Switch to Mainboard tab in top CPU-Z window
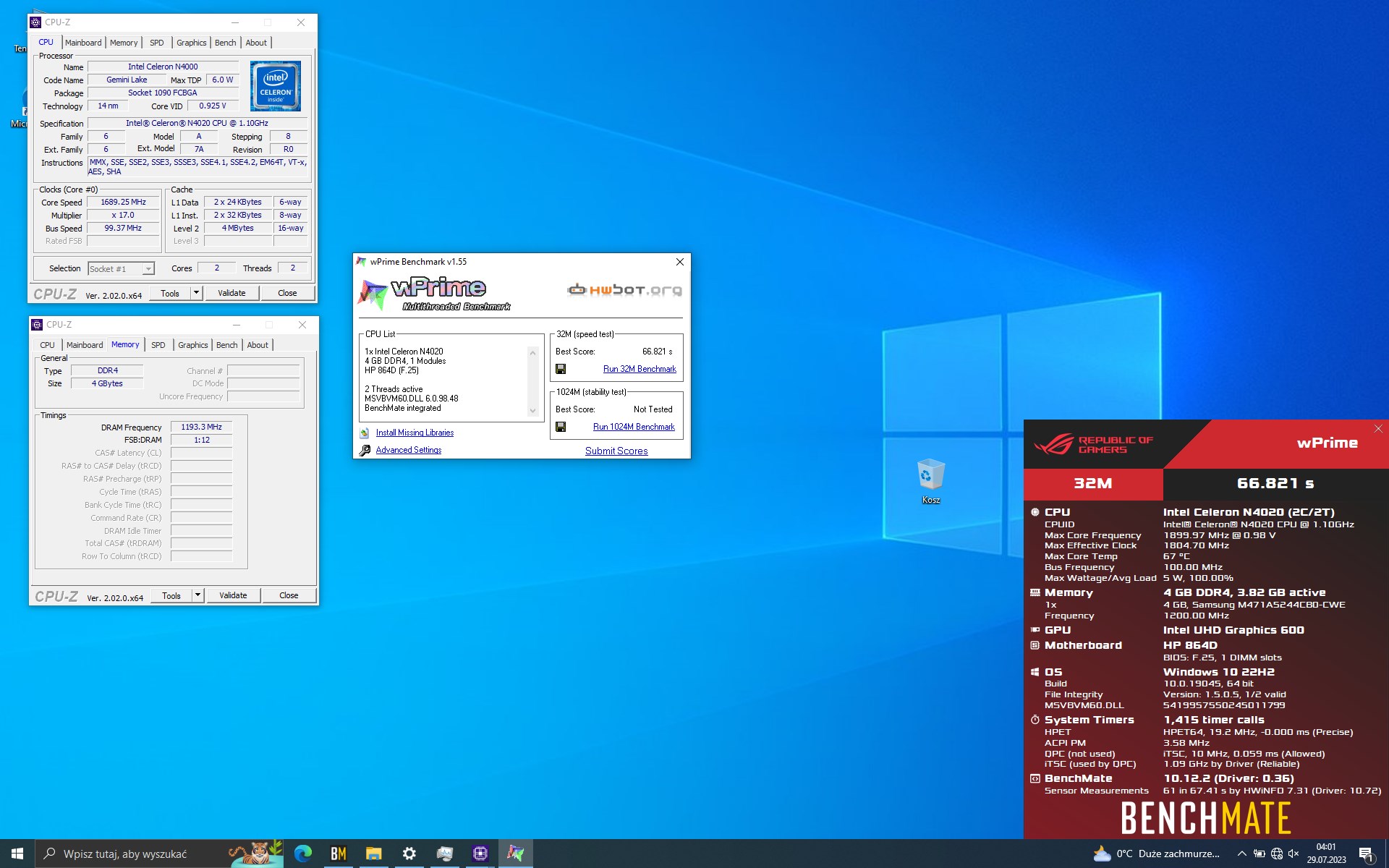The image size is (1389, 868). click(x=83, y=43)
